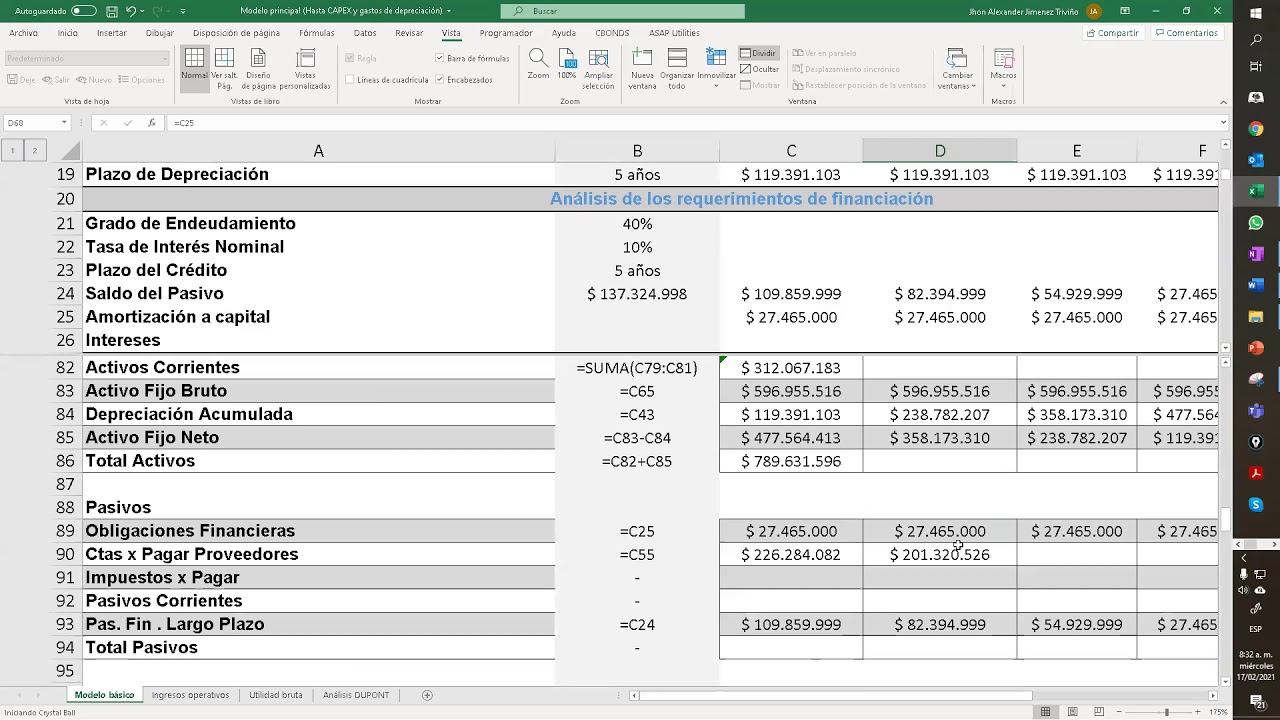The height and width of the screenshot is (720, 1280).
Task: Select cell with =SUMA(C79:C81) formula
Action: coord(637,368)
